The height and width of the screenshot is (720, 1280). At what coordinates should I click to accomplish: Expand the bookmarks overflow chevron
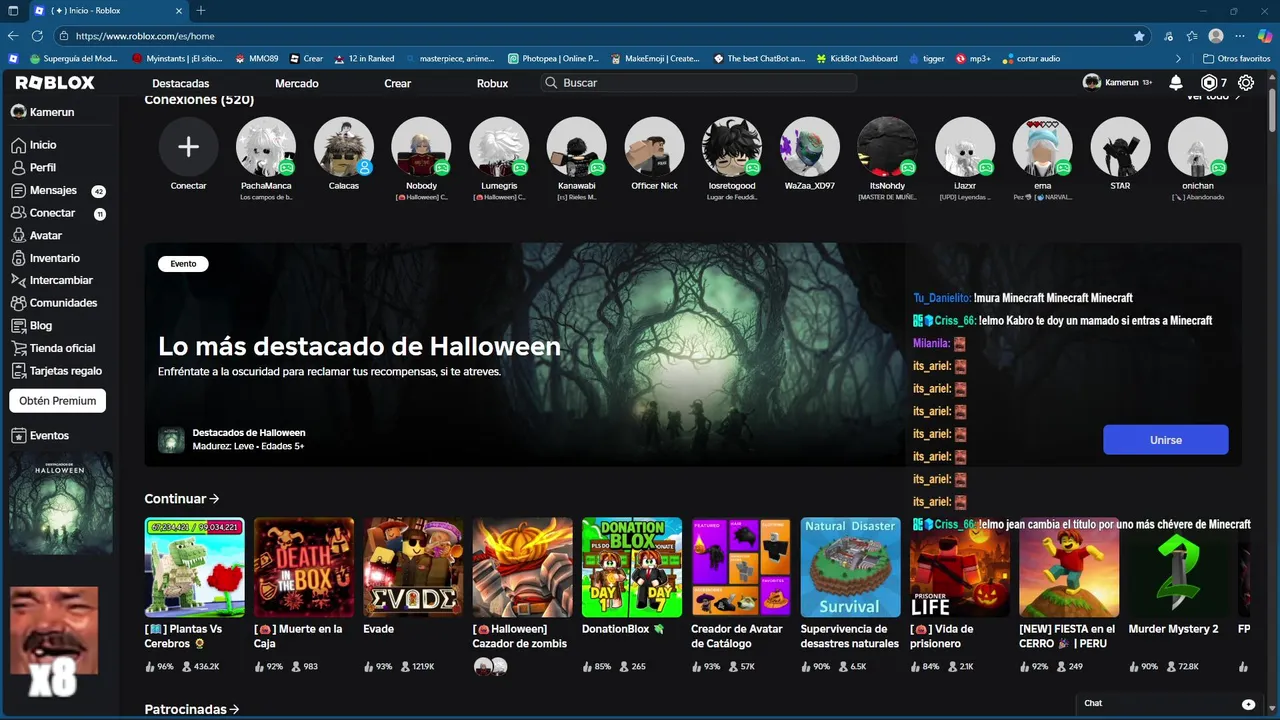[1178, 59]
